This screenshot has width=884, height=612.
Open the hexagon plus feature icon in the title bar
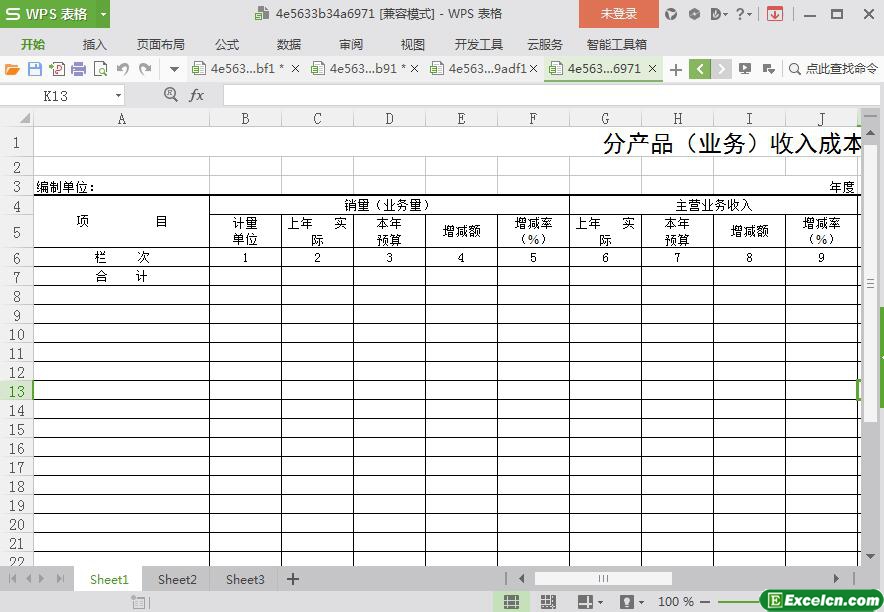pos(694,14)
